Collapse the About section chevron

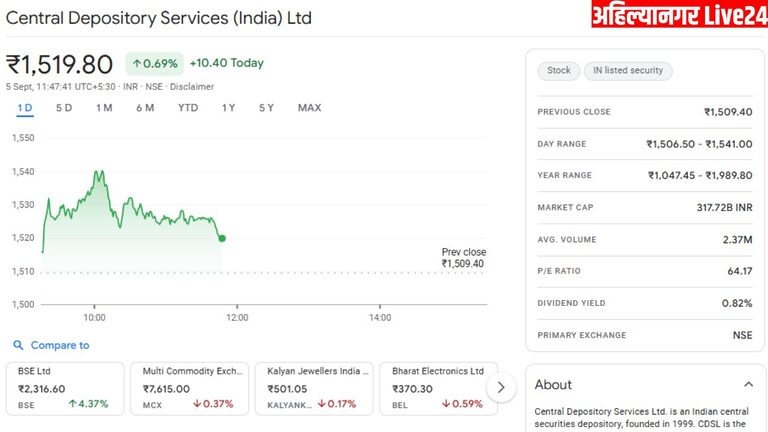pyautogui.click(x=747, y=384)
